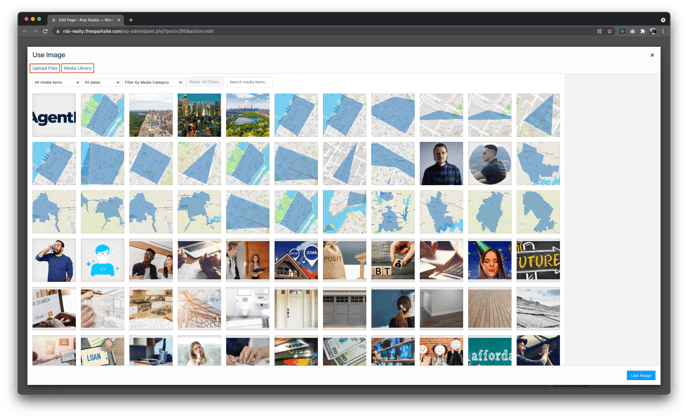Select the gray garage door thumbnail
This screenshot has width=688, height=418.
pos(344,308)
